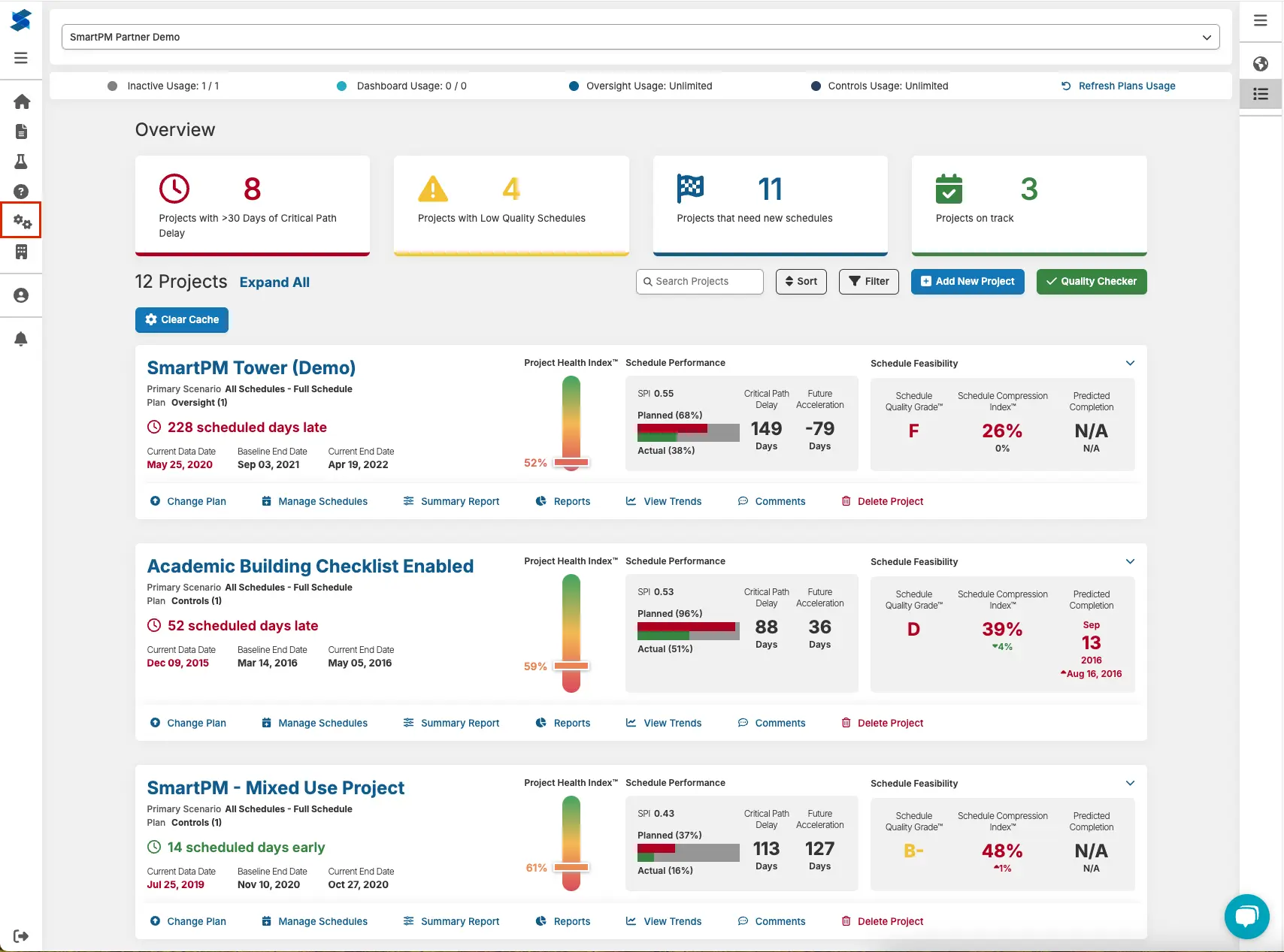Click the logout icon in sidebar
This screenshot has height=952, width=1284.
click(x=21, y=935)
